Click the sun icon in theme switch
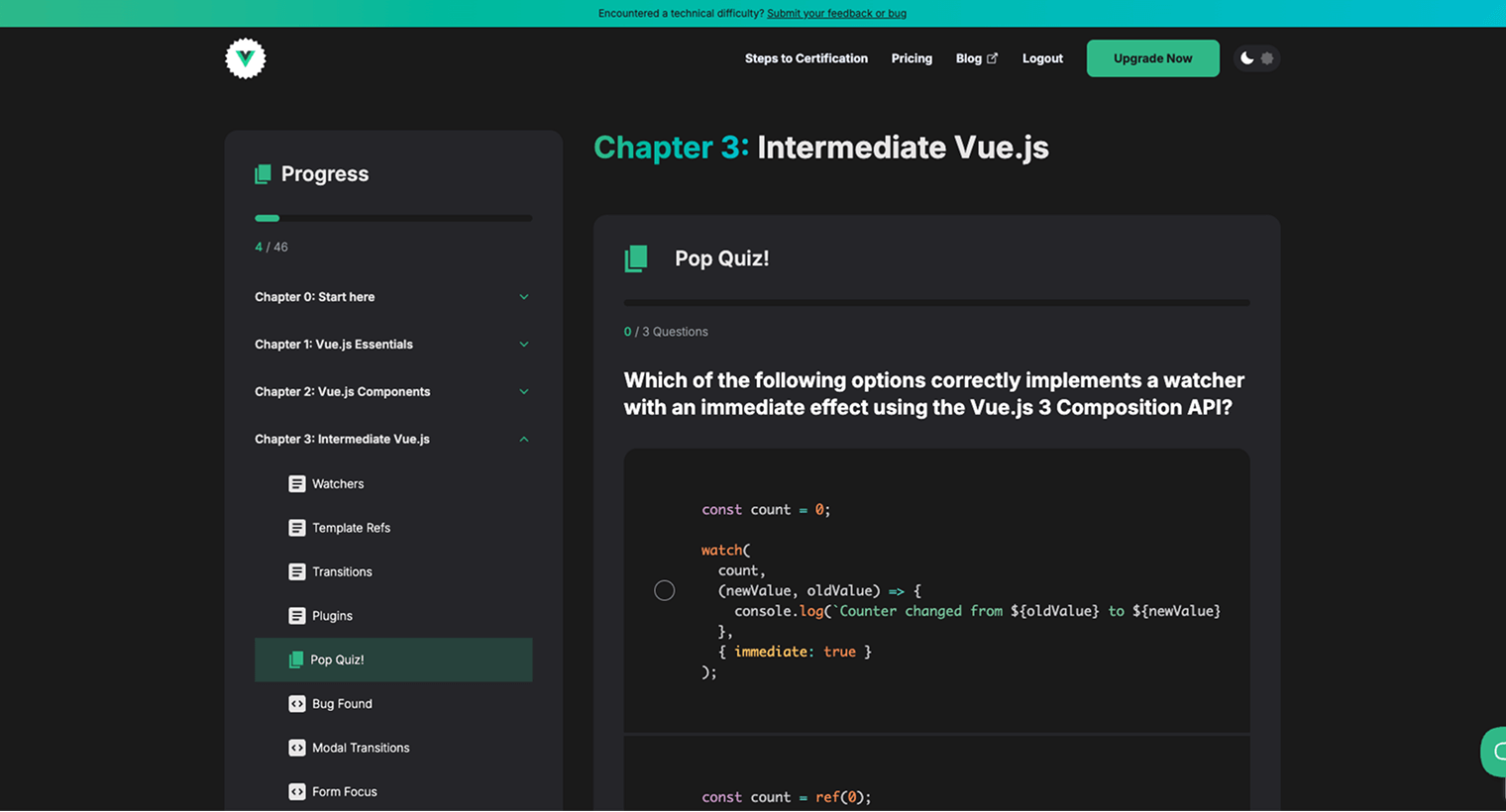1506x812 pixels. (x=1267, y=58)
